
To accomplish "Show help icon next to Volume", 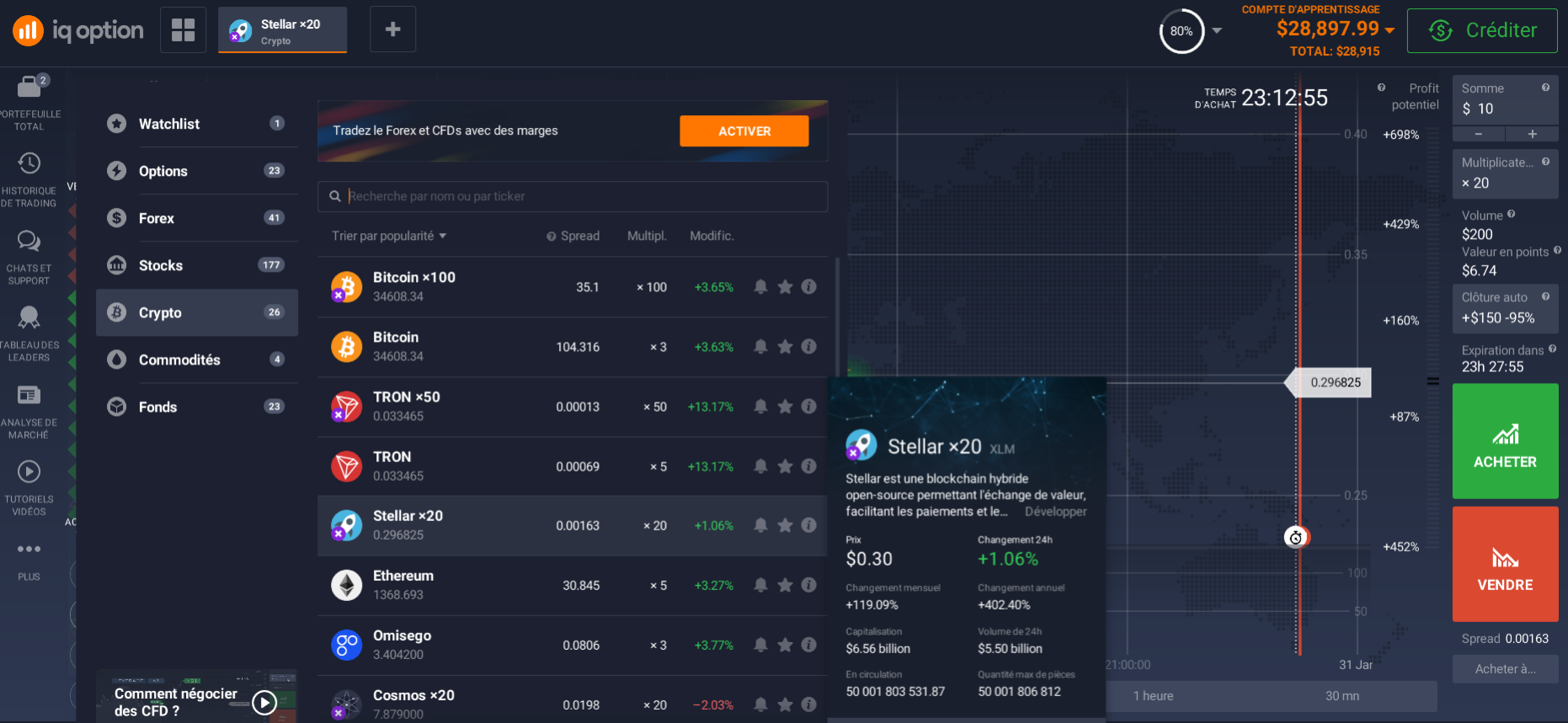I will pyautogui.click(x=1511, y=215).
